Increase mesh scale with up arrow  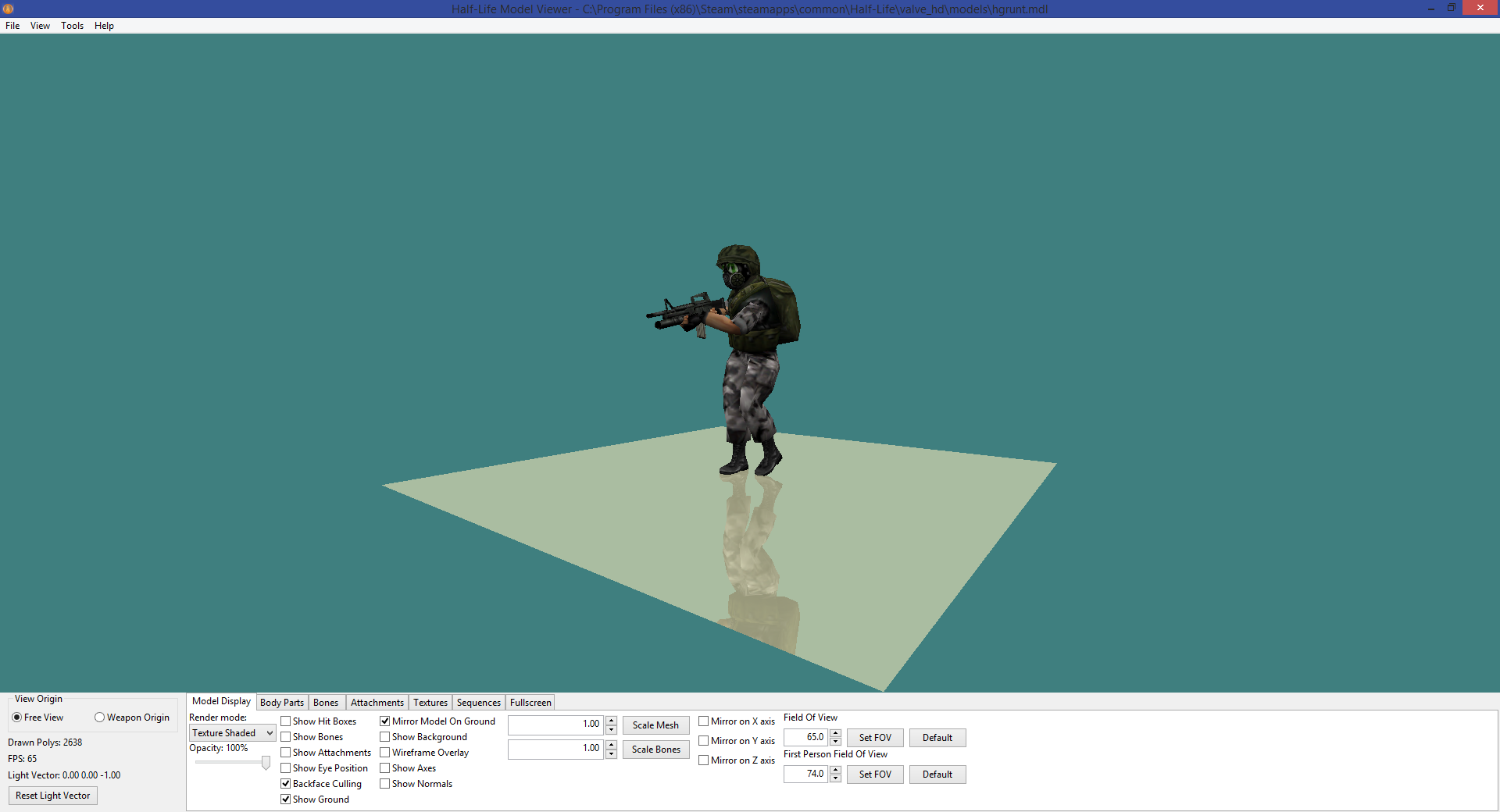(x=611, y=721)
